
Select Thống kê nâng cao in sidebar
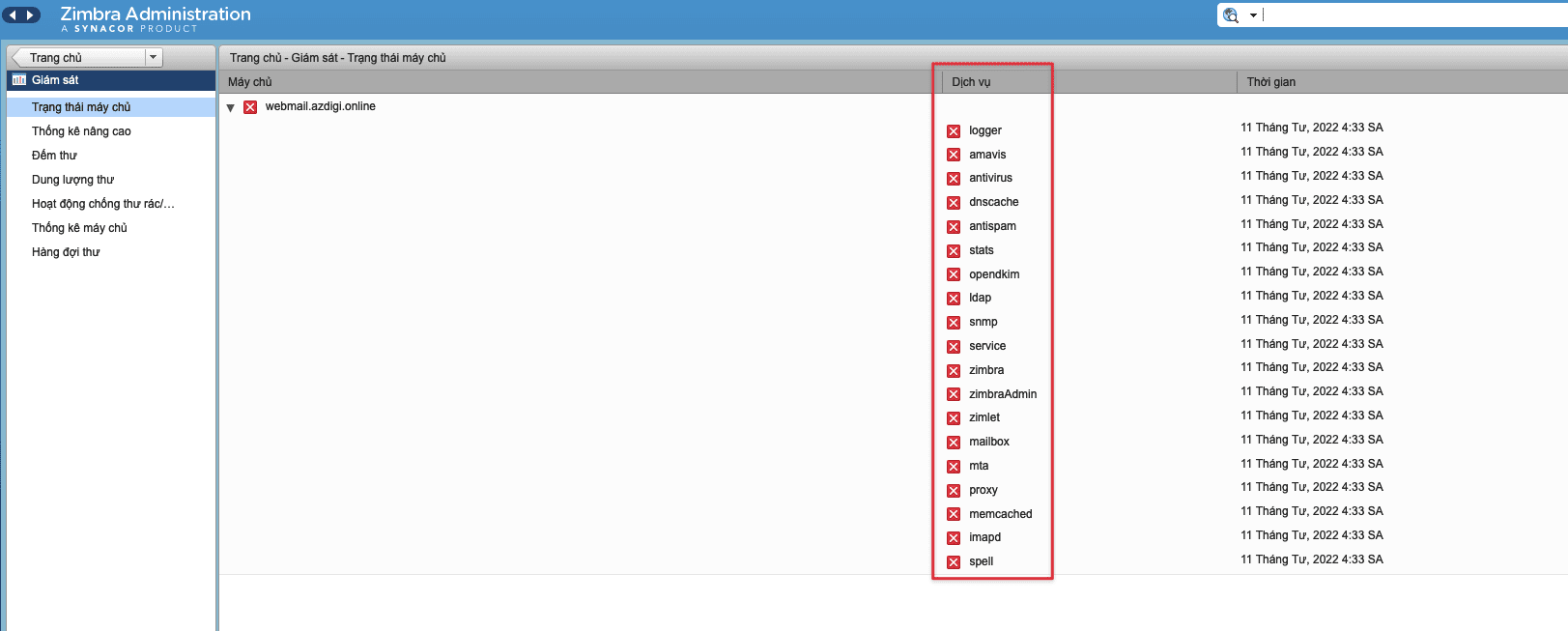click(81, 131)
